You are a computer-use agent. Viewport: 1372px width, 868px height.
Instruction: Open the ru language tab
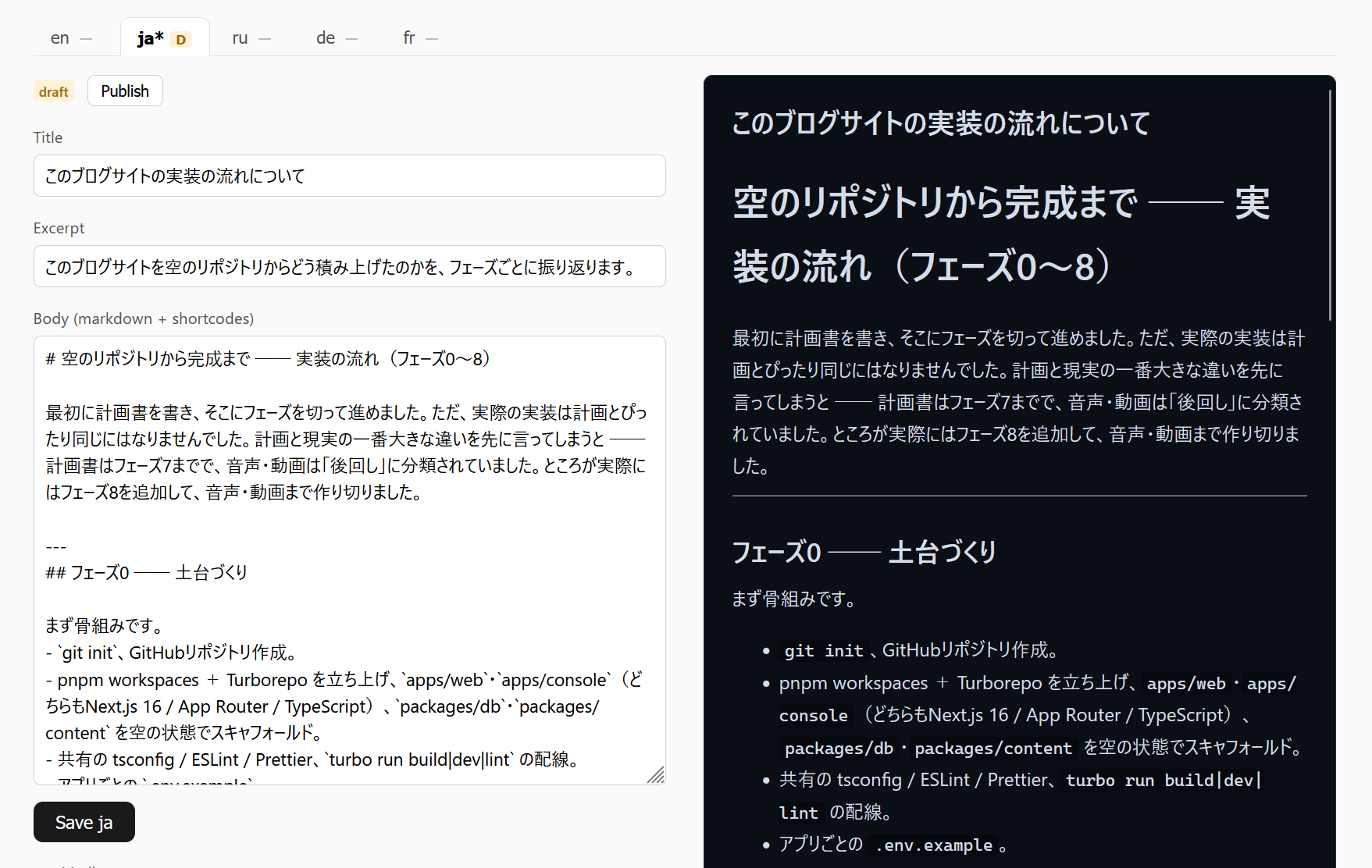click(251, 37)
